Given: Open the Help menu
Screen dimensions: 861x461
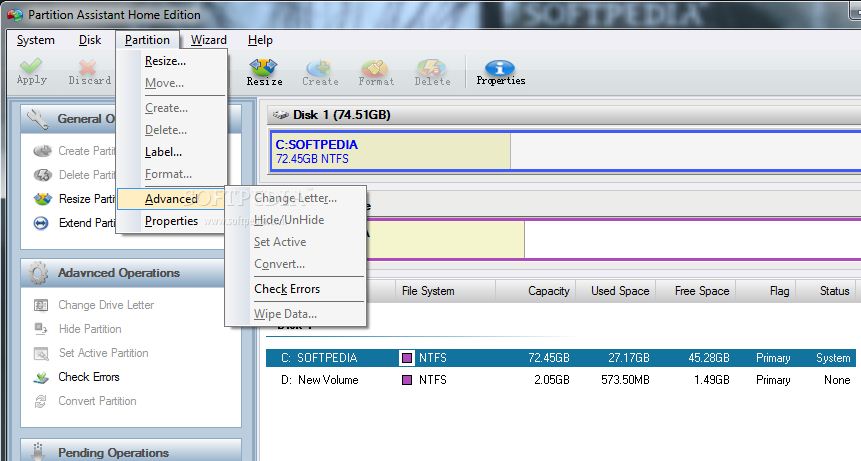Looking at the screenshot, I should pyautogui.click(x=260, y=40).
